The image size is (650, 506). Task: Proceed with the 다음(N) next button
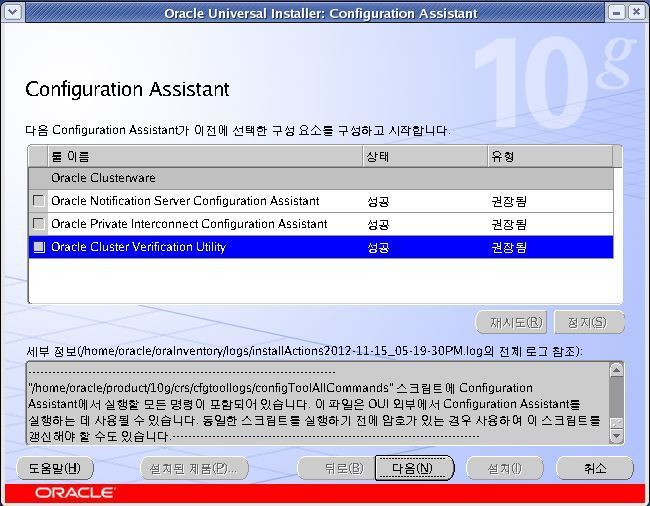(415, 468)
